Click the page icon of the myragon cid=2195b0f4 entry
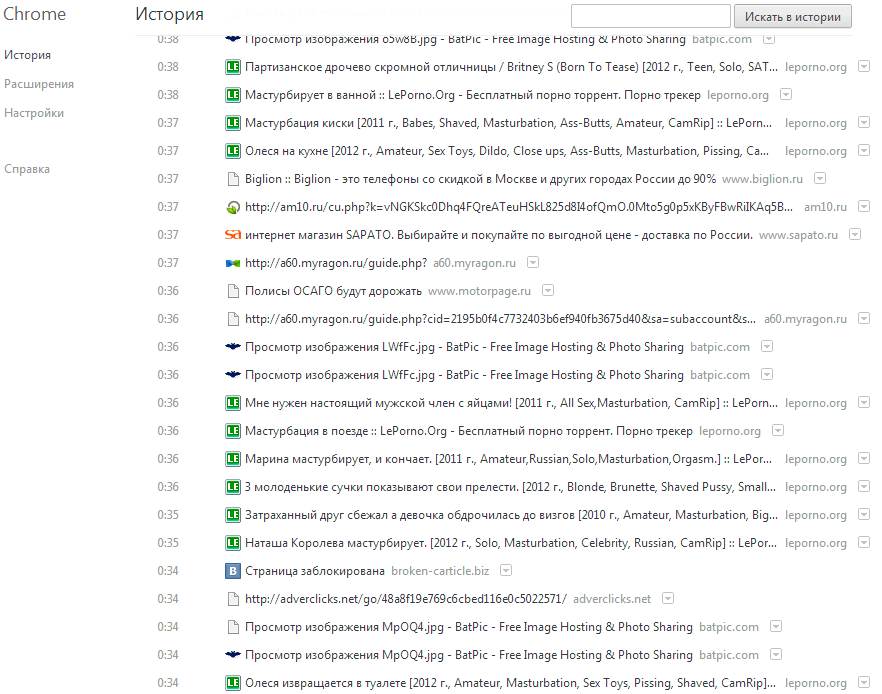This screenshot has height=694, width=882. click(x=232, y=319)
